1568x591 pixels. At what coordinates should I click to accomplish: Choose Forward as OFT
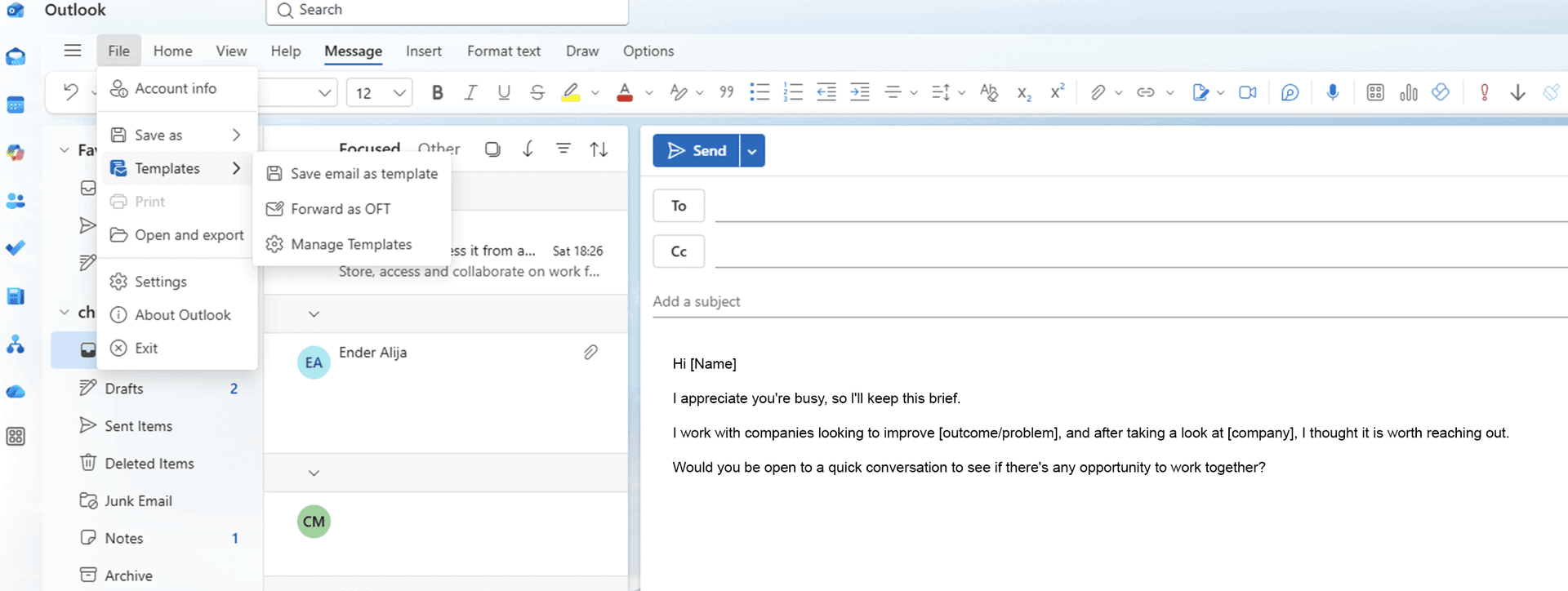[x=353, y=209]
